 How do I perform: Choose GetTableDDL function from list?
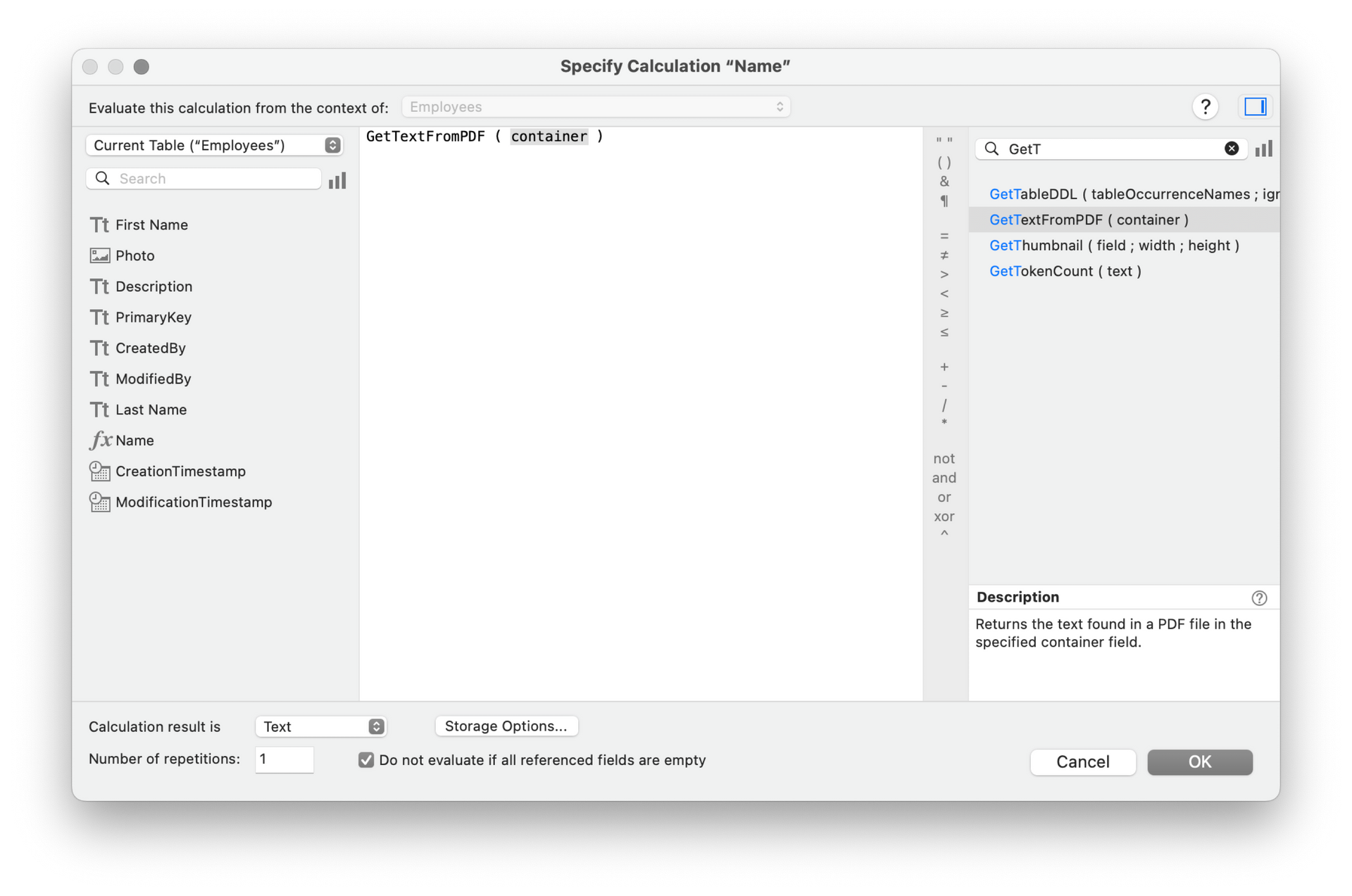[1124, 194]
